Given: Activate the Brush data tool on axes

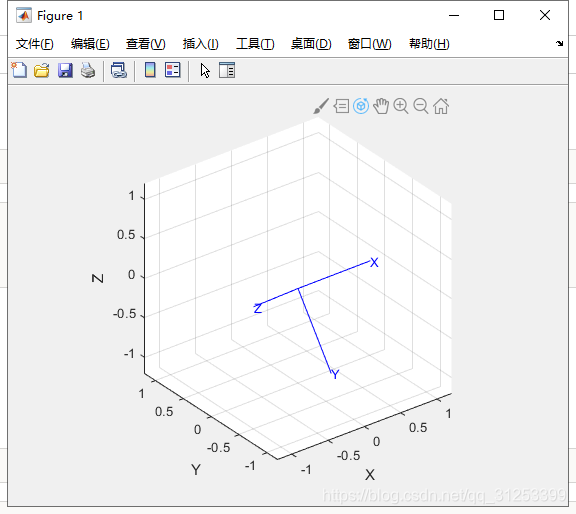Looking at the screenshot, I should 321,106.
